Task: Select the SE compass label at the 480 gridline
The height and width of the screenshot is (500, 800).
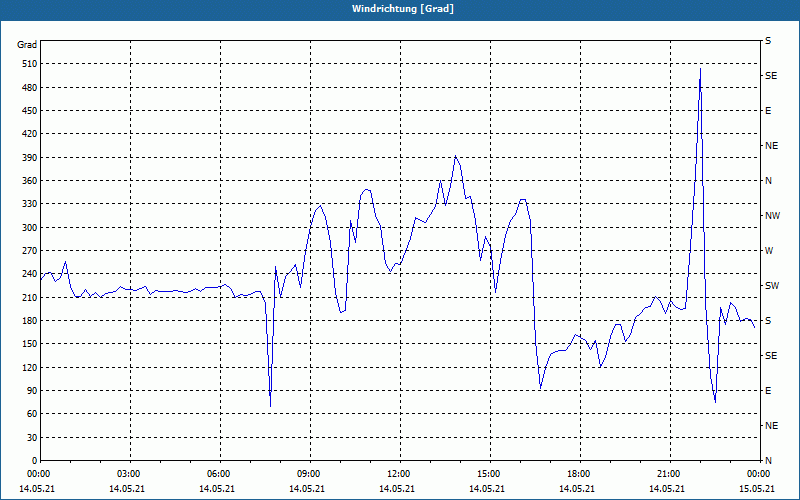Action: 771,76
